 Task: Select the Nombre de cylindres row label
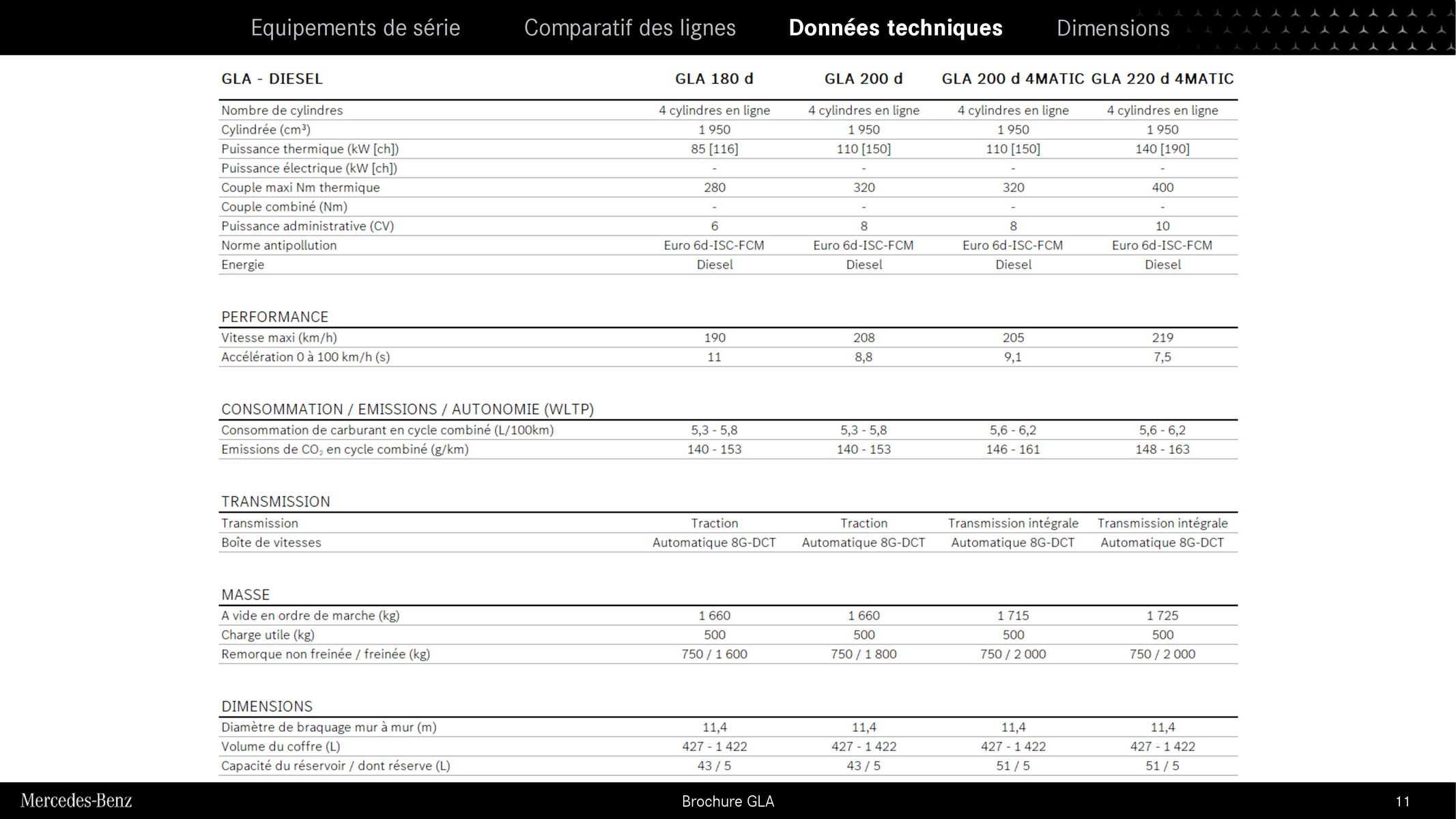coord(282,111)
